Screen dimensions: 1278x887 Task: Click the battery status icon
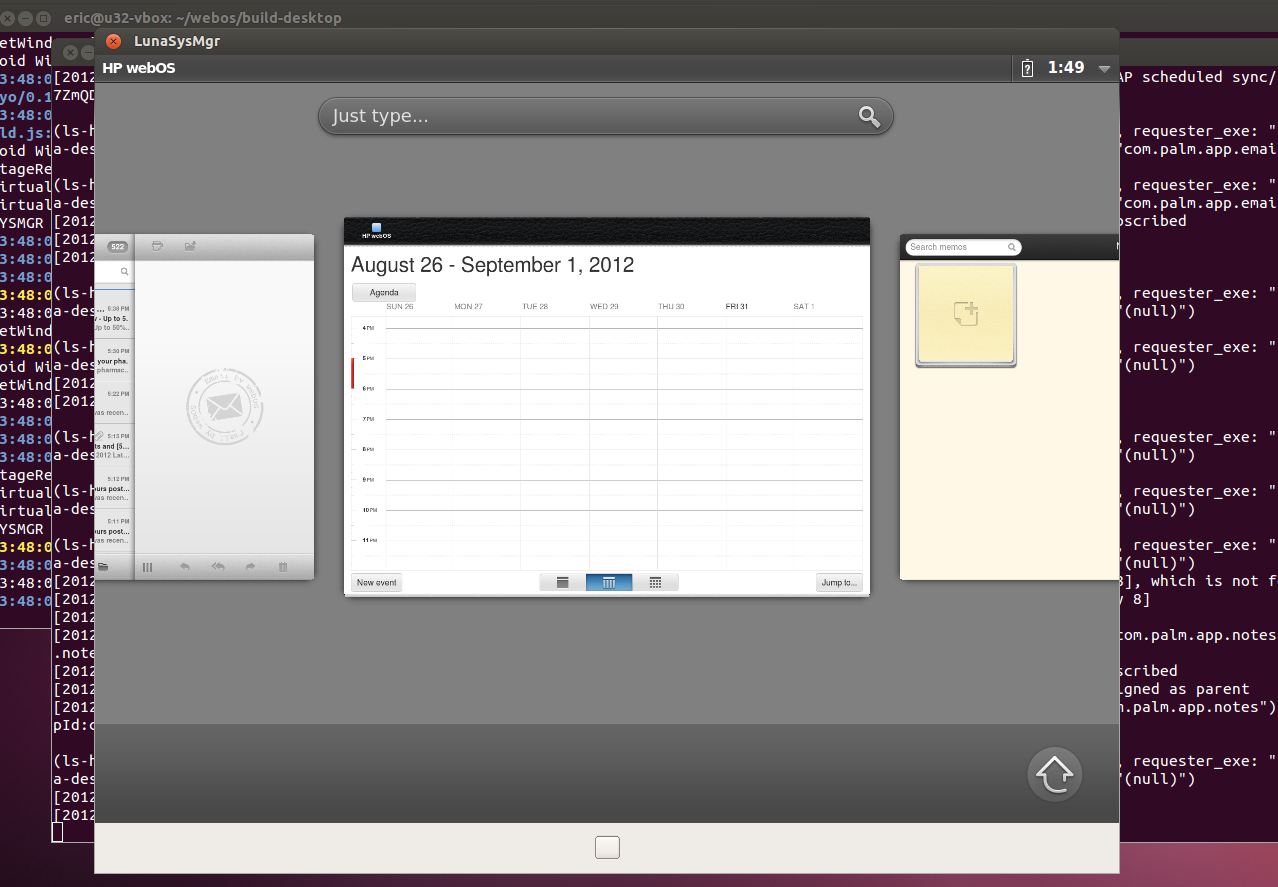1027,69
